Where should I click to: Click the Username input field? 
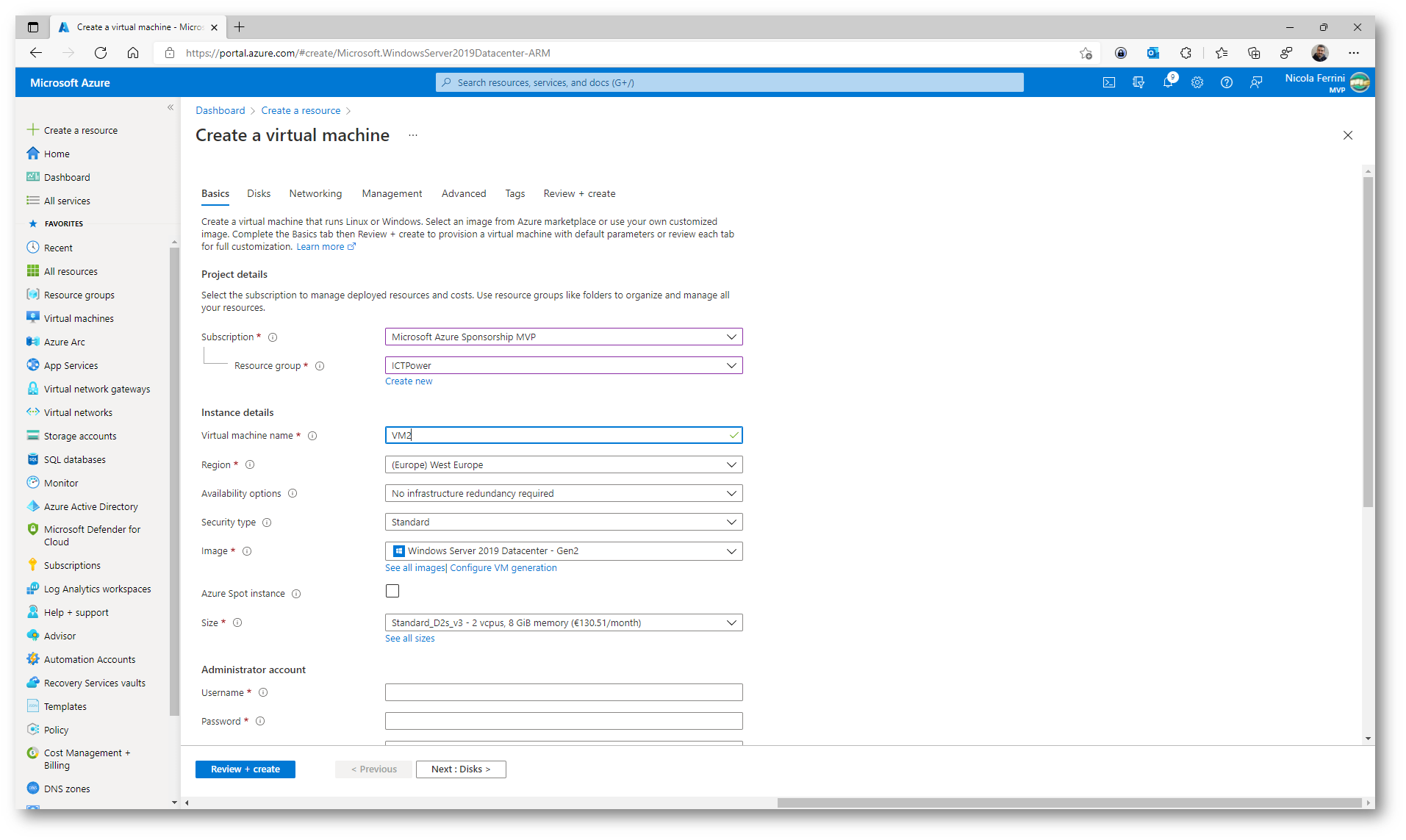pyautogui.click(x=564, y=692)
